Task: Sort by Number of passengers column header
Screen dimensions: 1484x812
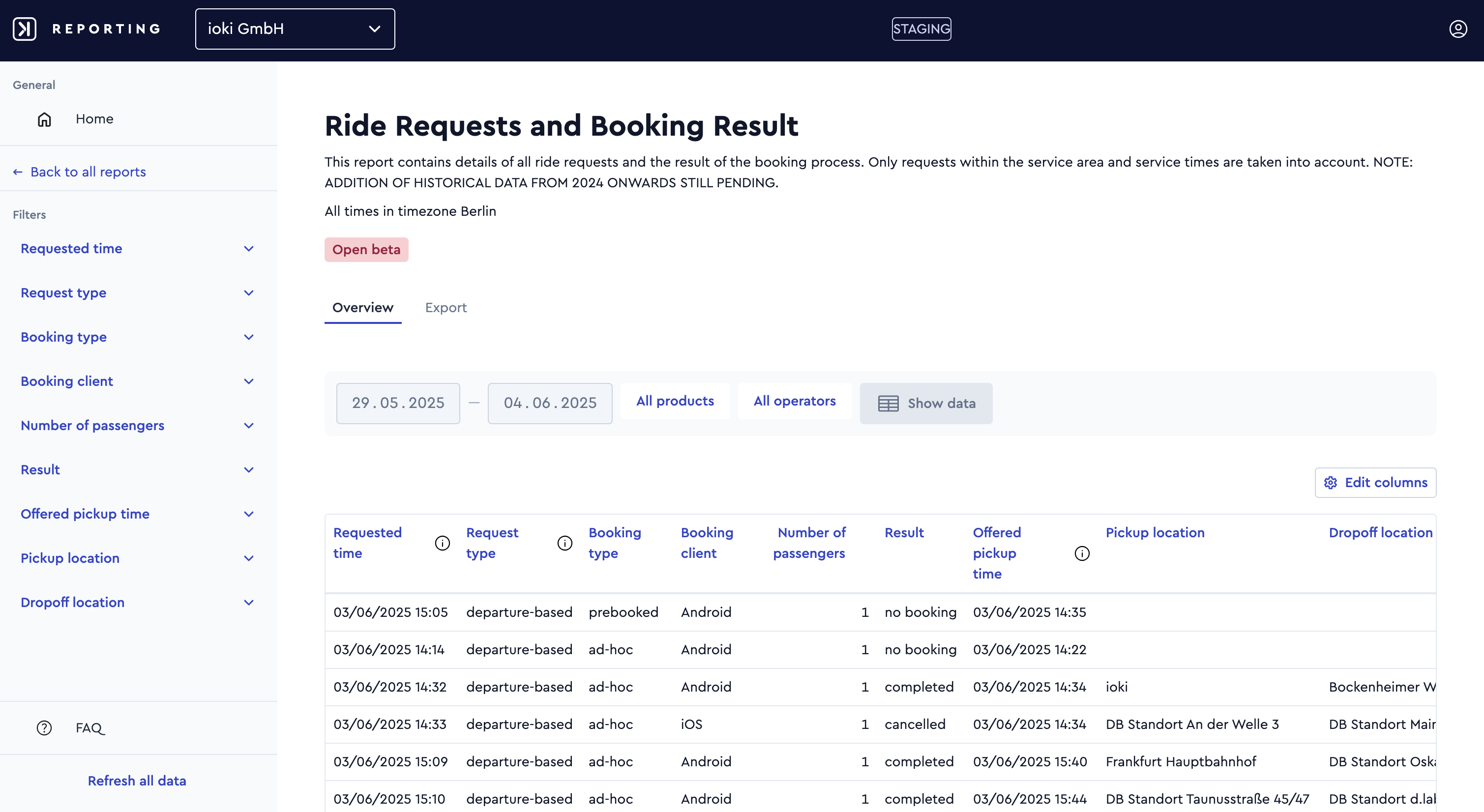Action: (x=809, y=543)
